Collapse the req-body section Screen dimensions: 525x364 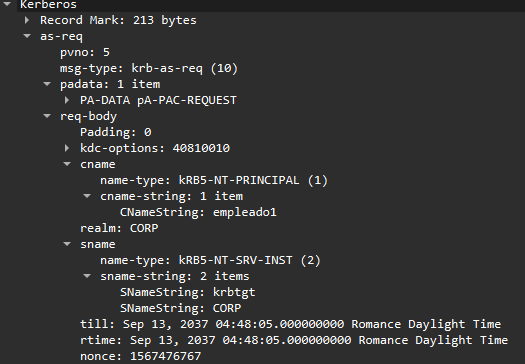47,116
